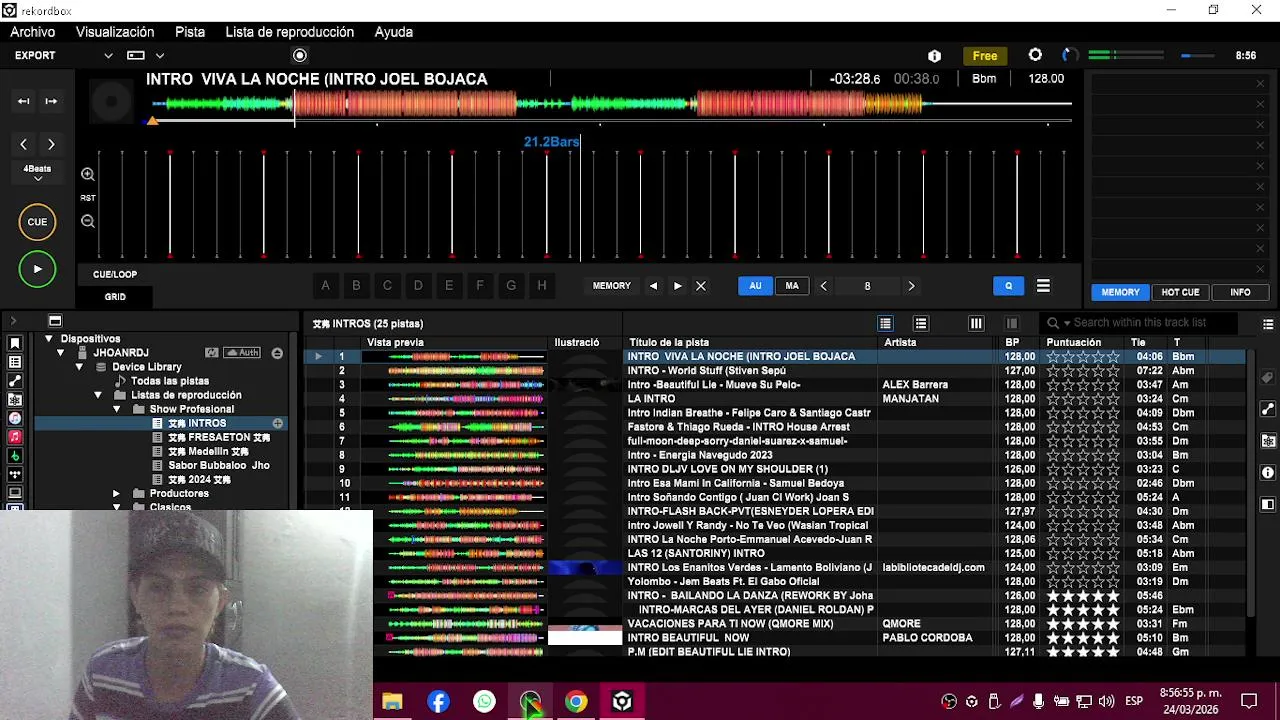
Task: Step back with the beat jump left arrow
Action: [x=24, y=144]
